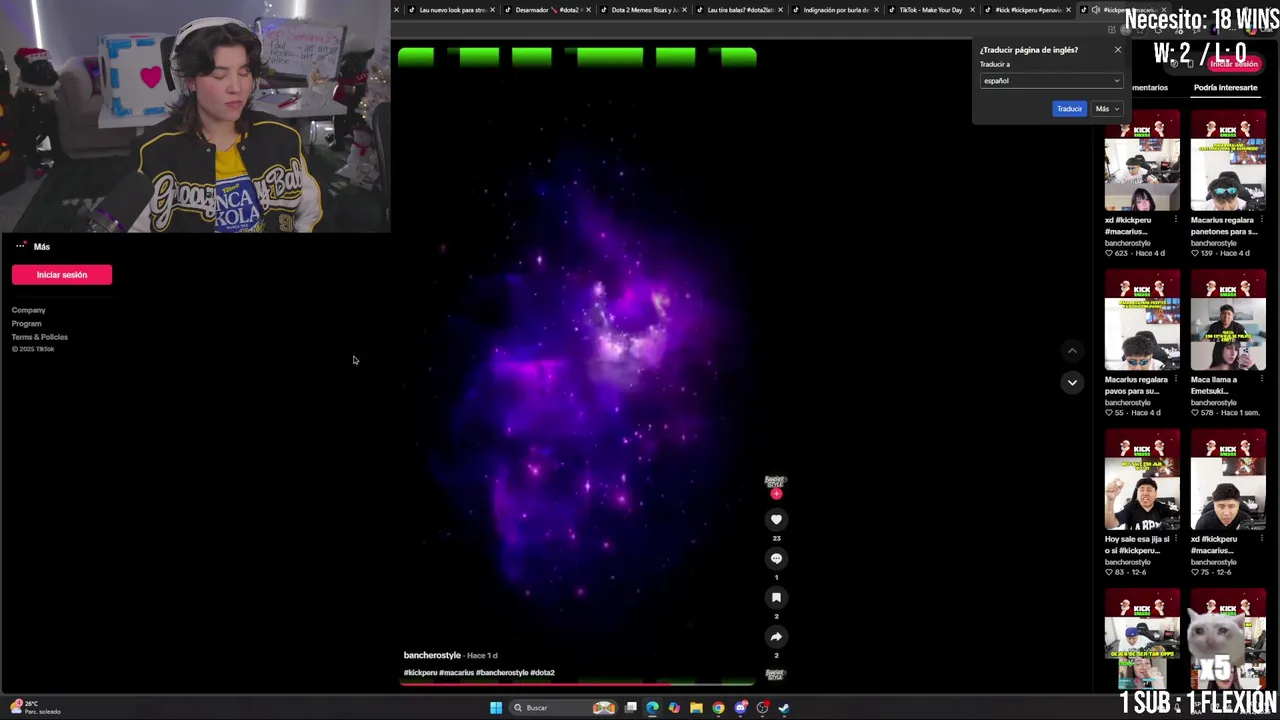Open Discord from the taskbar
The height and width of the screenshot is (720, 1280).
740,708
